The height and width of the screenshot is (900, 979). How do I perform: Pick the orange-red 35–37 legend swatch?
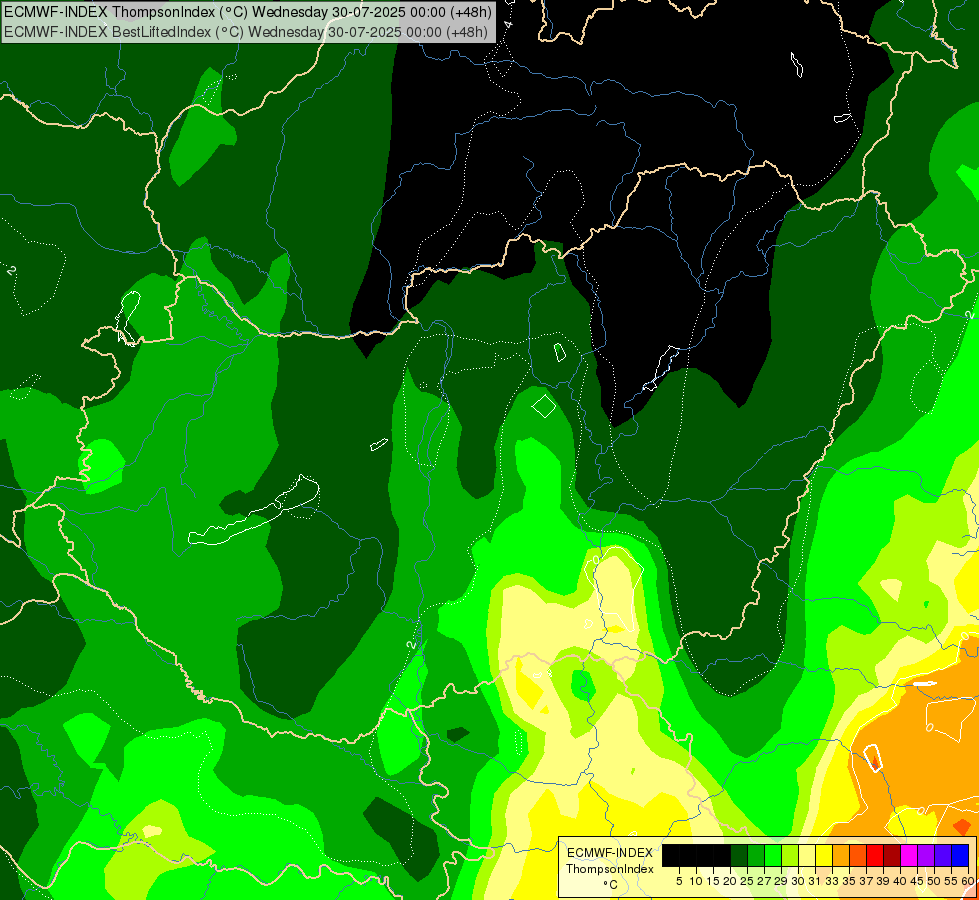click(858, 856)
